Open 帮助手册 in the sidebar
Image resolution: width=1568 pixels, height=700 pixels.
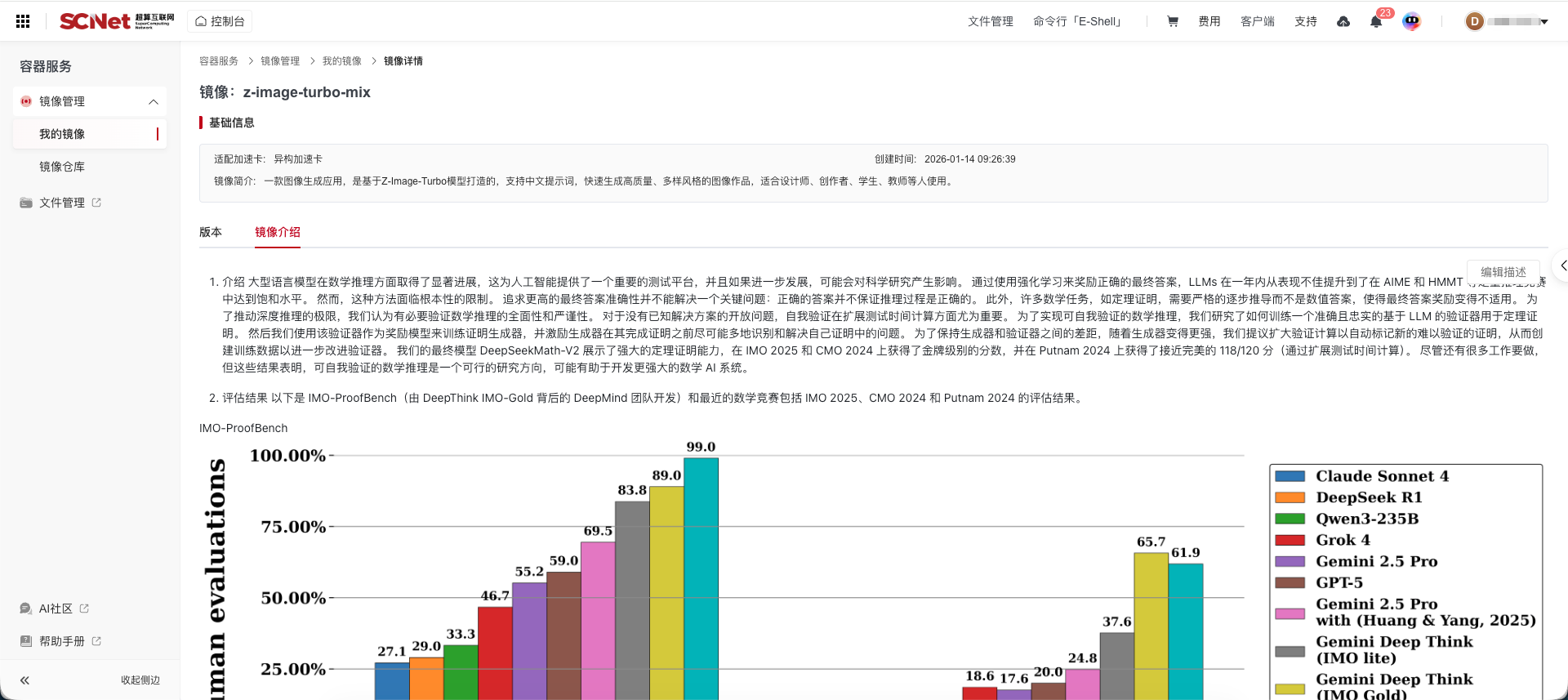[62, 641]
